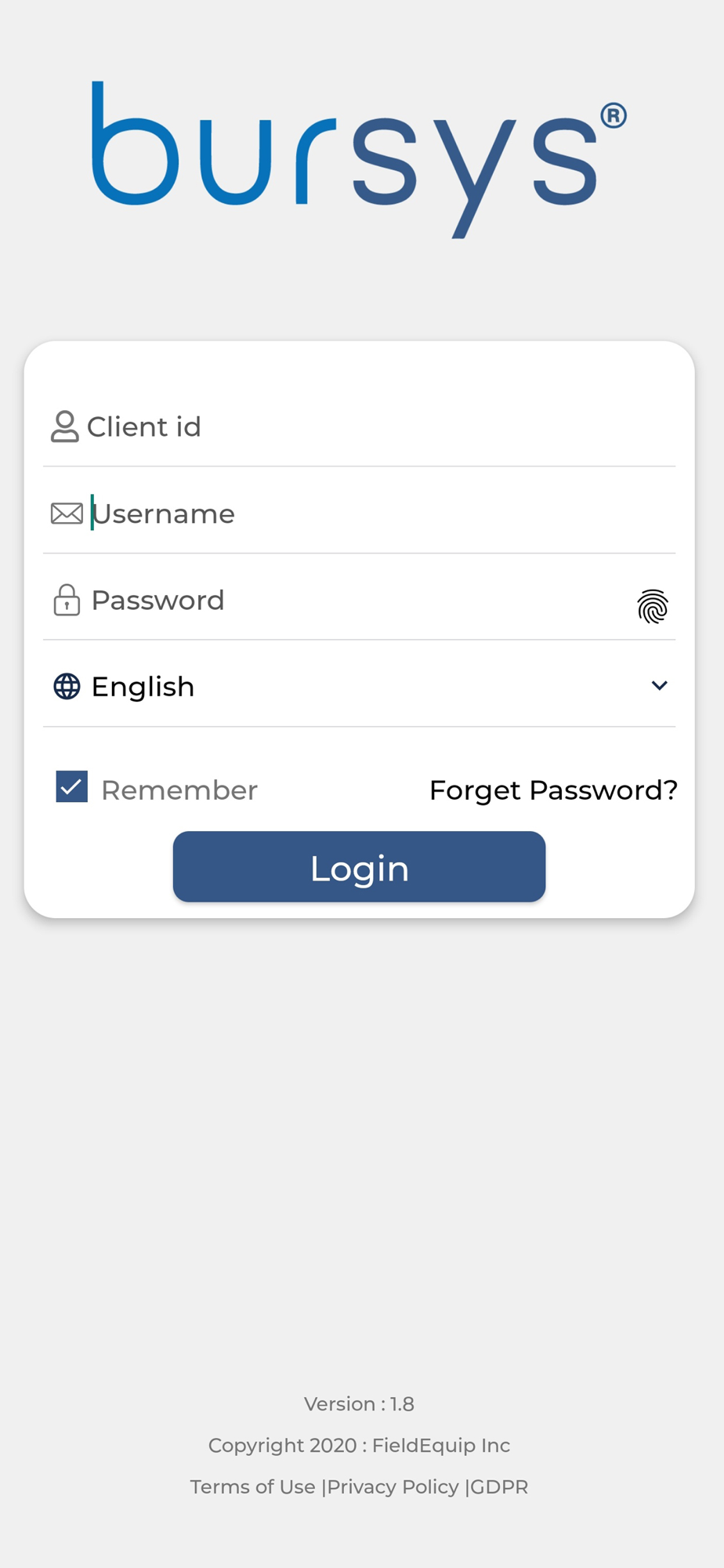Tap the bursys logo
Screen dimensions: 724x1568
point(359,158)
